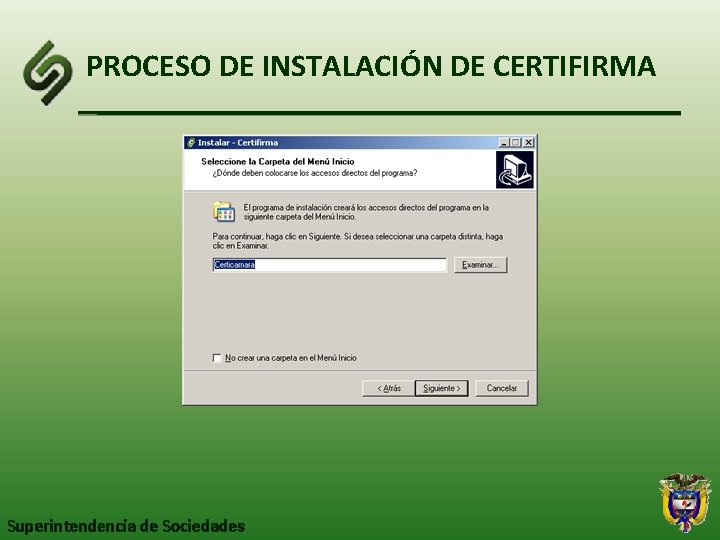
Task: Open folder browser via Examinar button
Action: pos(480,265)
